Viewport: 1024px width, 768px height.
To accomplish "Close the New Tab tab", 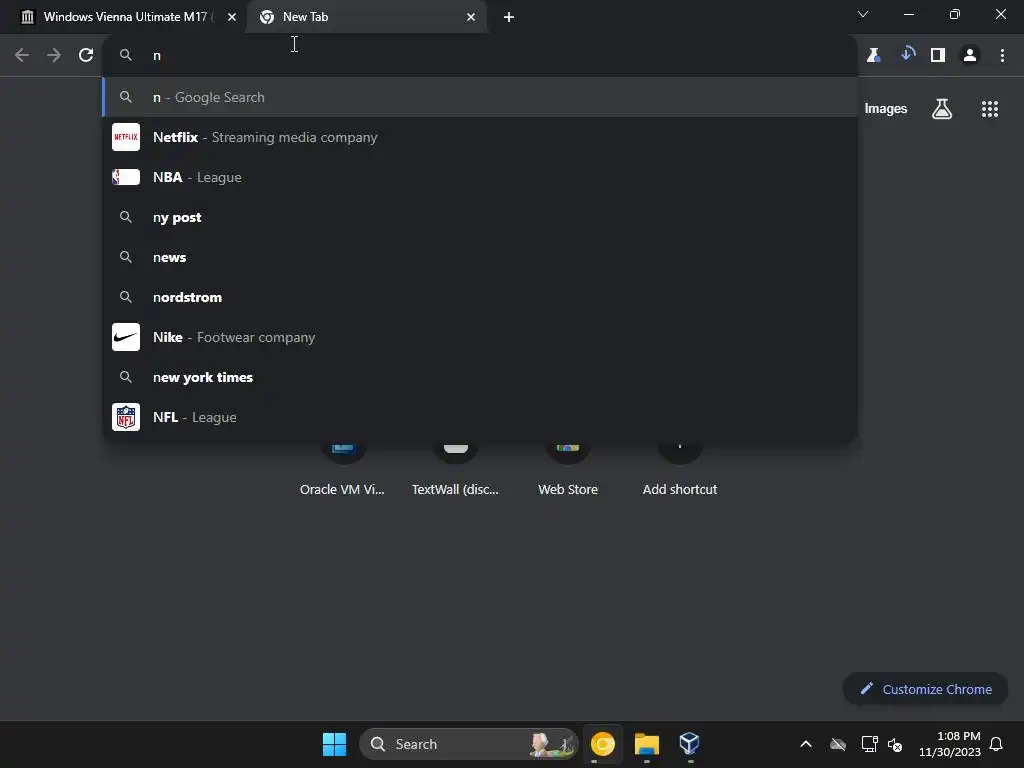I will [471, 17].
